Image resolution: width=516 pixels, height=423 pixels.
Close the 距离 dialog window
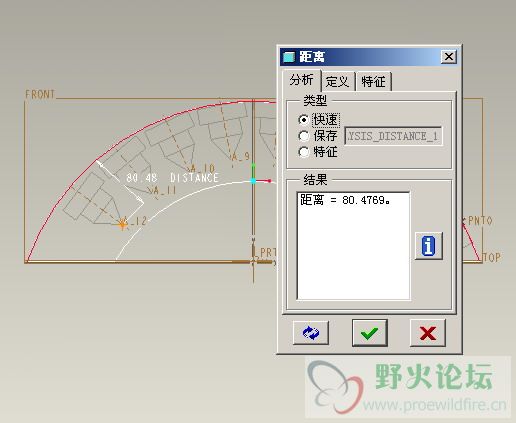[449, 57]
